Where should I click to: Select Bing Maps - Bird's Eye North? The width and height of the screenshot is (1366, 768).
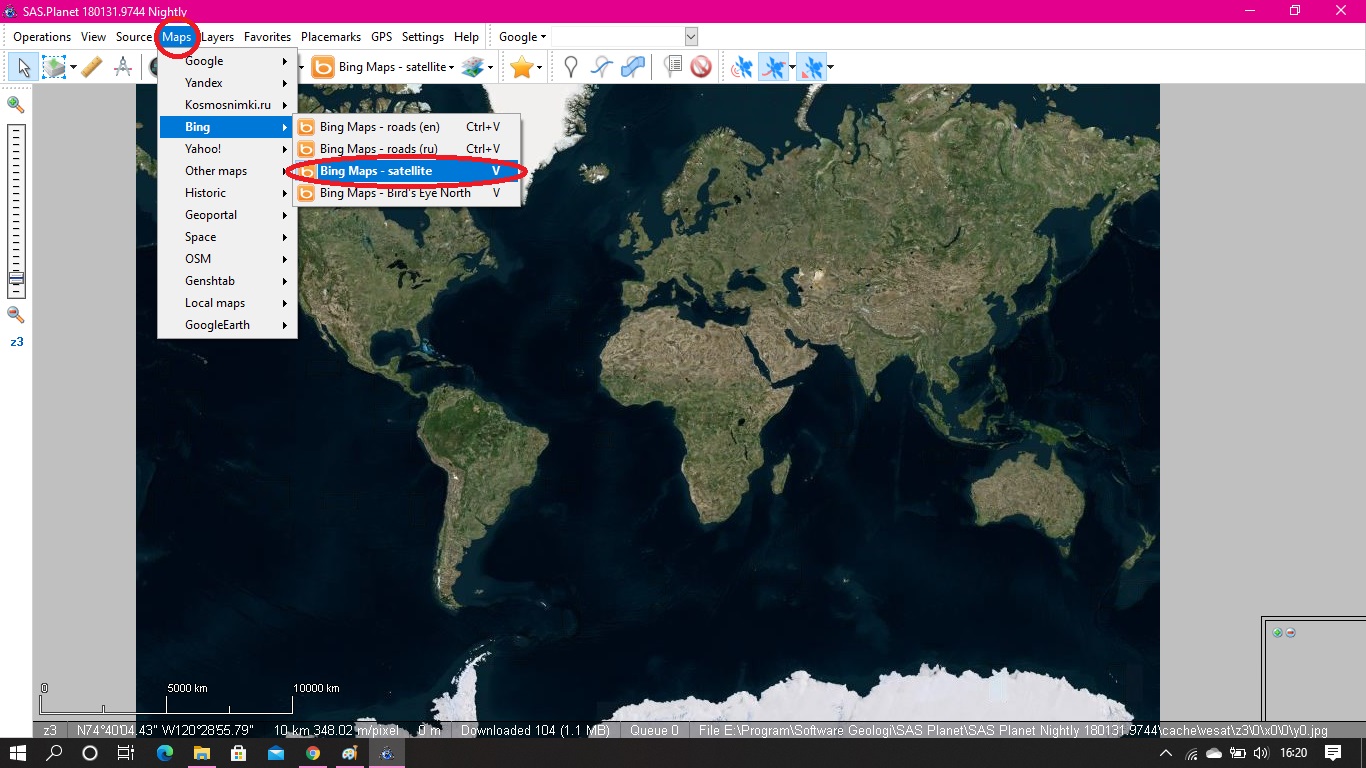pos(406,193)
